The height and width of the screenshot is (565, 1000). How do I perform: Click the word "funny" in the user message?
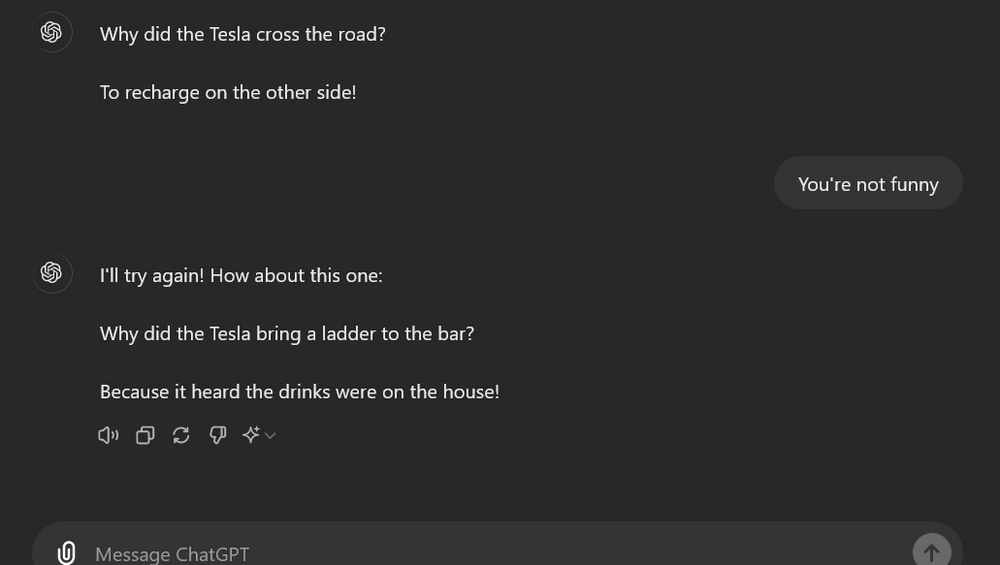(911, 185)
